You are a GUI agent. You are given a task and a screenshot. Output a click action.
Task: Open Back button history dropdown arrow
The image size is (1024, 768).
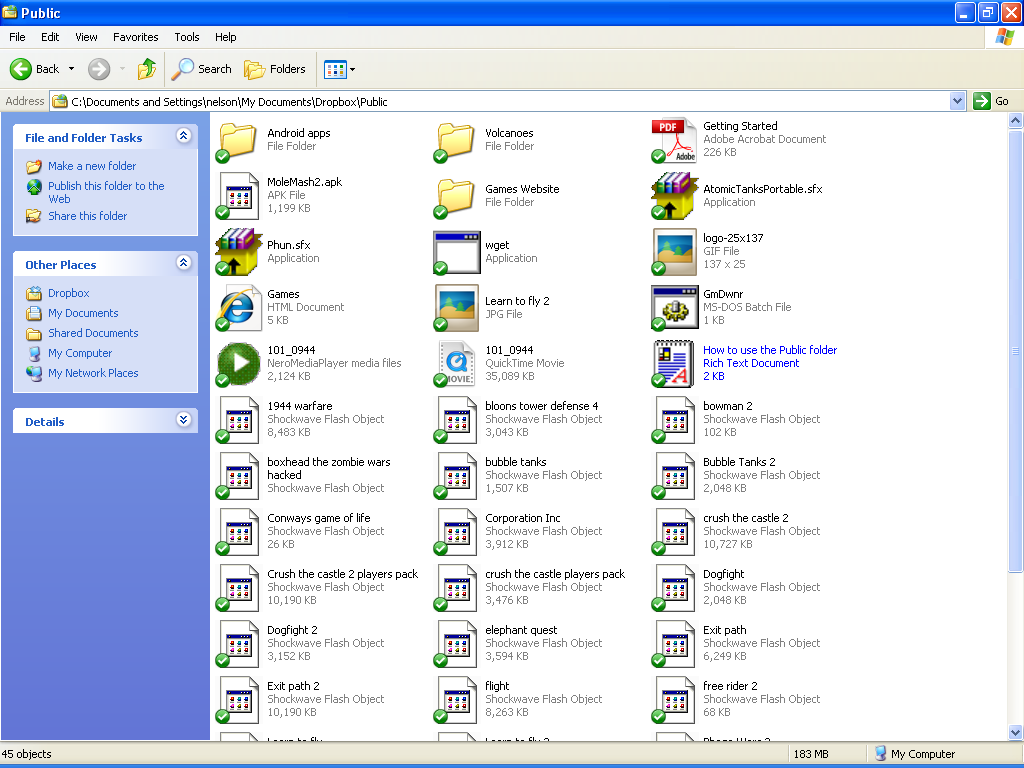pos(71,69)
